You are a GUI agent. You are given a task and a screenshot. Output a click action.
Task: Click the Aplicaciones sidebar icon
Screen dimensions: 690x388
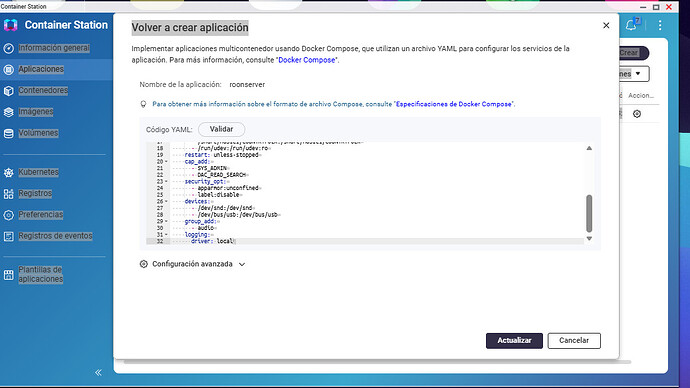tap(9, 69)
